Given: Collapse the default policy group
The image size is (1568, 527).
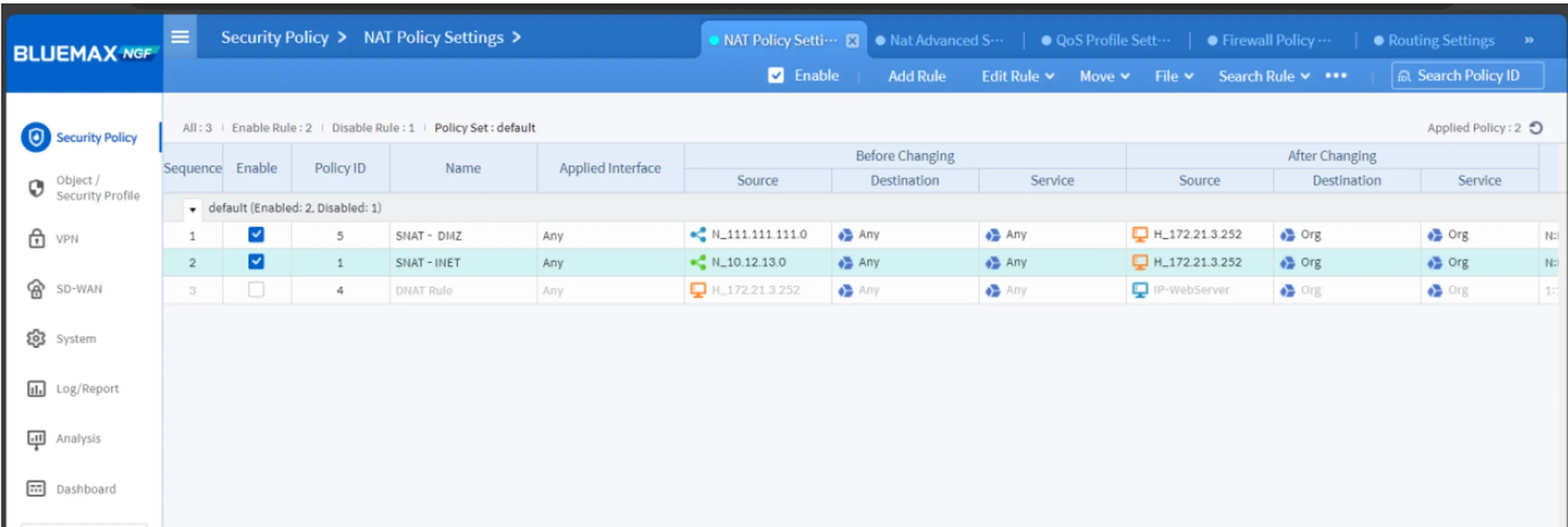Looking at the screenshot, I should (x=192, y=209).
